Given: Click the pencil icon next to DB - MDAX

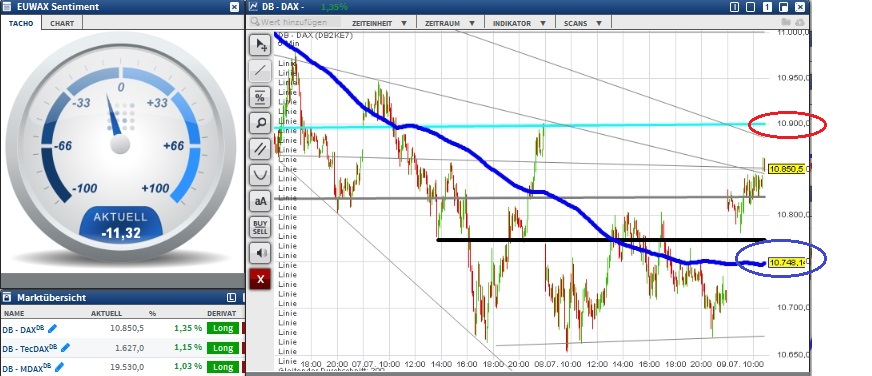Looking at the screenshot, I should [59, 367].
